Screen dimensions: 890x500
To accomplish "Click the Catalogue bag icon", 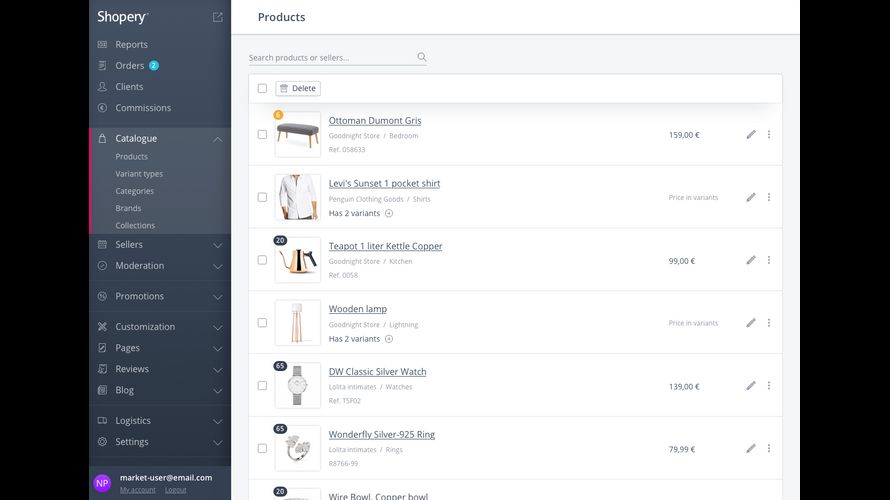I will click(102, 138).
